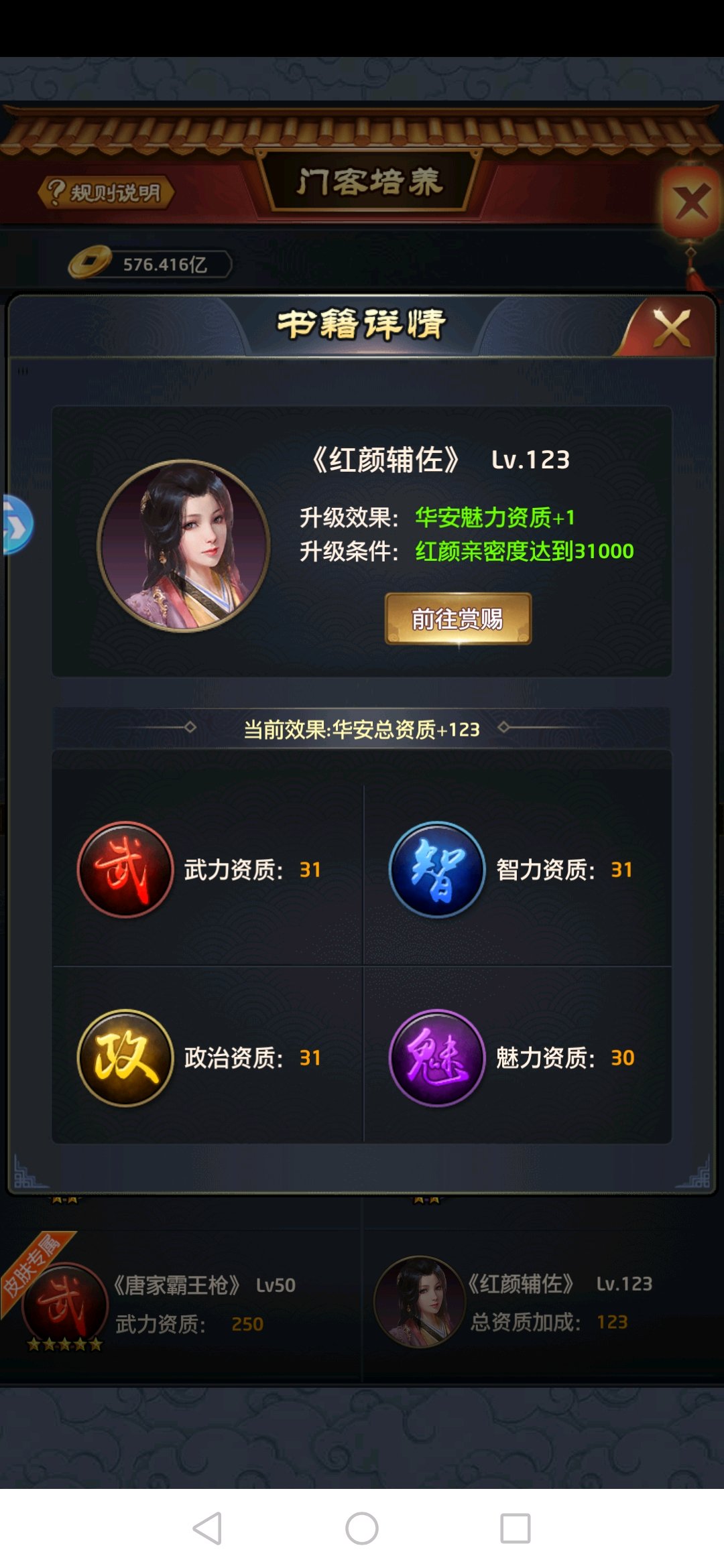Select the 《唐家霸王枪》 Lv50 book entry
Screen dimensions: 724x1568
pyautogui.click(x=181, y=1305)
